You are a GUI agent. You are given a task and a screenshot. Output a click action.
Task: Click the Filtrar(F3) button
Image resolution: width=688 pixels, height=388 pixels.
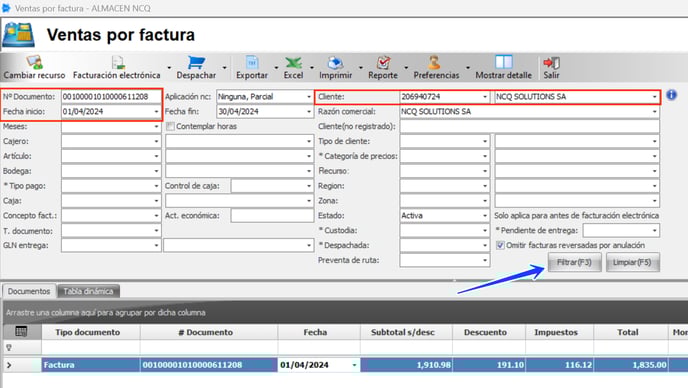[x=574, y=262]
